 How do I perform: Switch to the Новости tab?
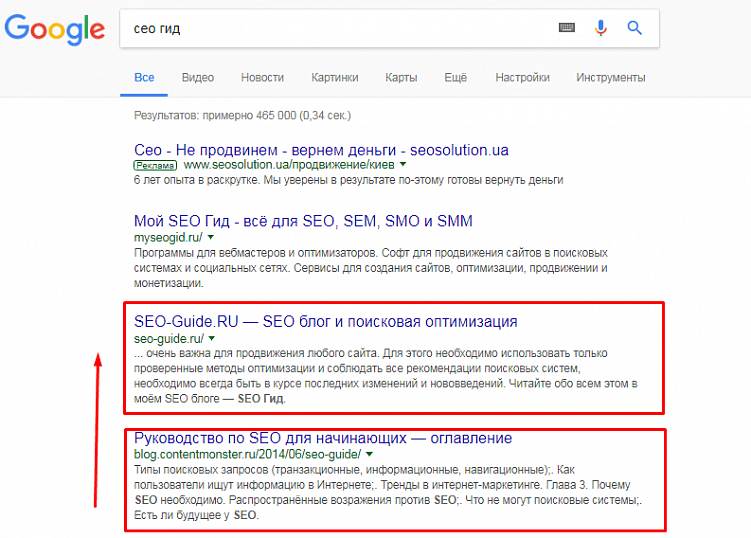[x=262, y=77]
